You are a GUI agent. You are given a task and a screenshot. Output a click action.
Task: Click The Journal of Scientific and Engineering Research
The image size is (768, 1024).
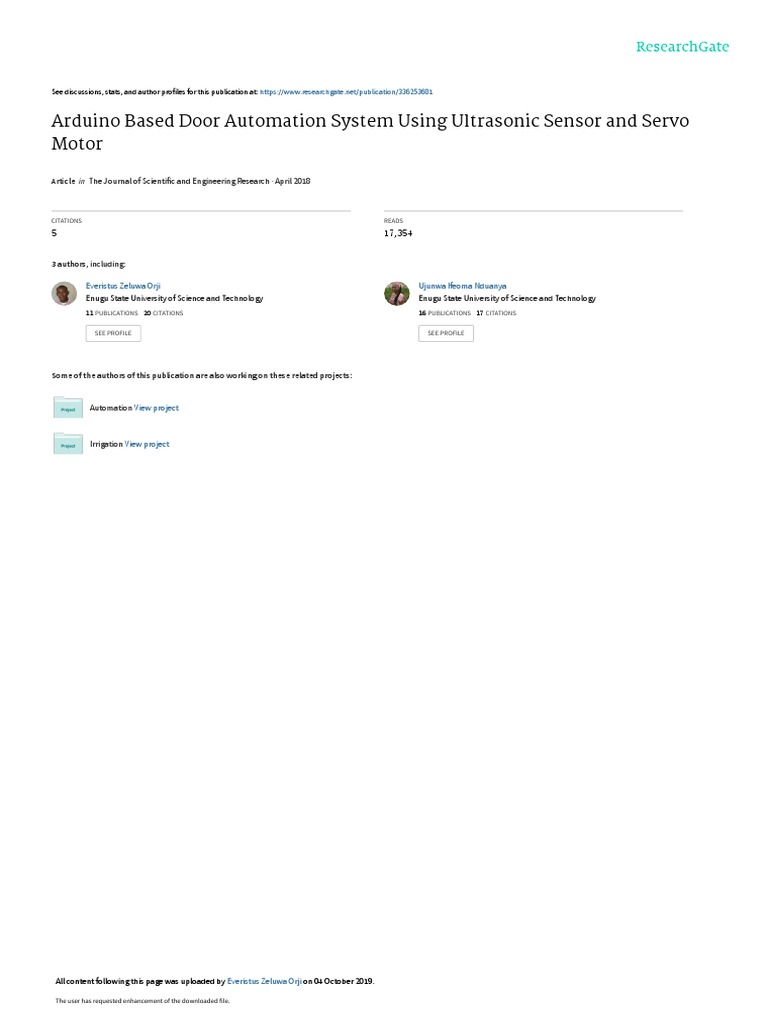[x=179, y=181]
